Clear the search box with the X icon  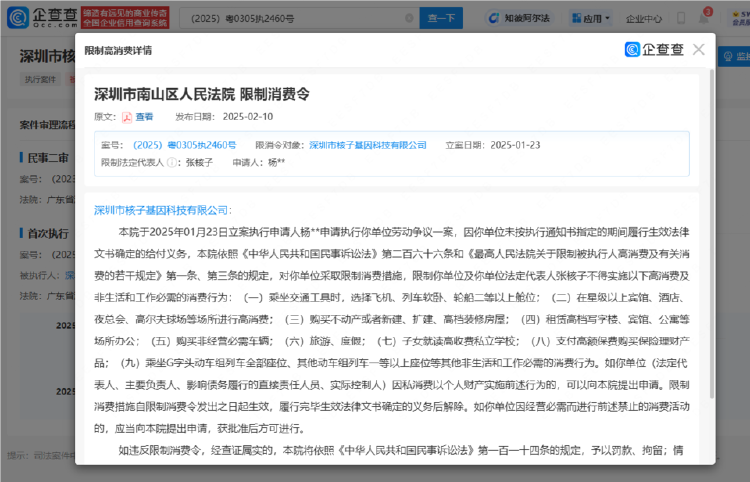point(409,18)
